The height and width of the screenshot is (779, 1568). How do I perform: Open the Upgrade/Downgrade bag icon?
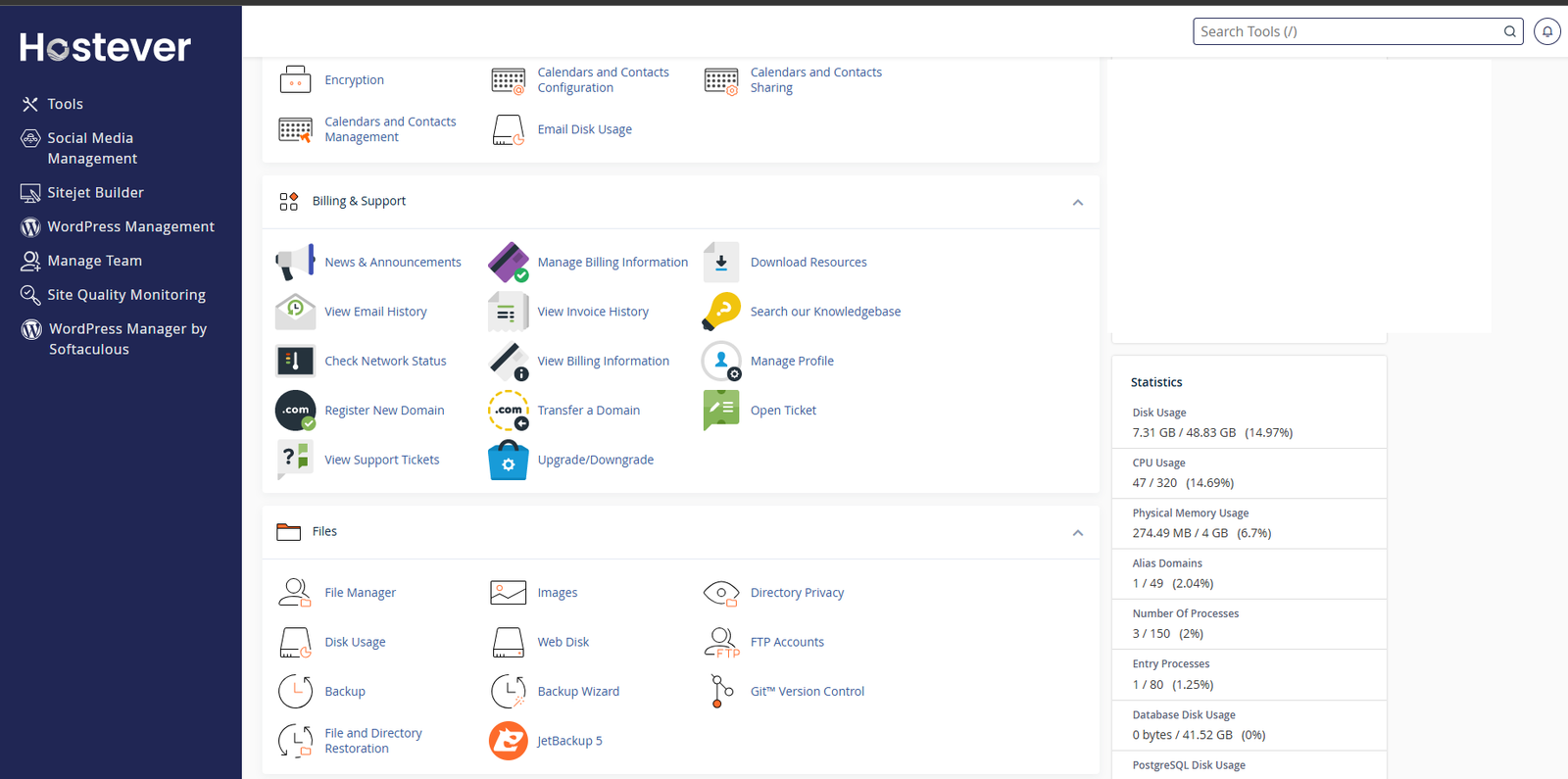(508, 460)
